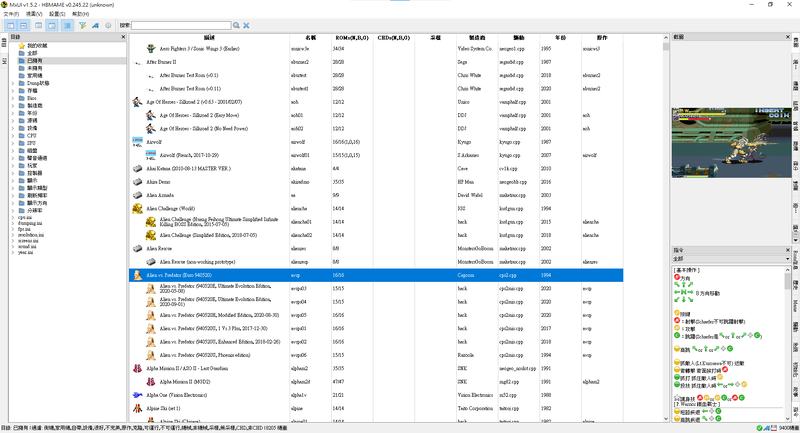This screenshot has width=800, height=433.
Task: Toggle the second panel layout toolbar icon
Action: click(23, 25)
